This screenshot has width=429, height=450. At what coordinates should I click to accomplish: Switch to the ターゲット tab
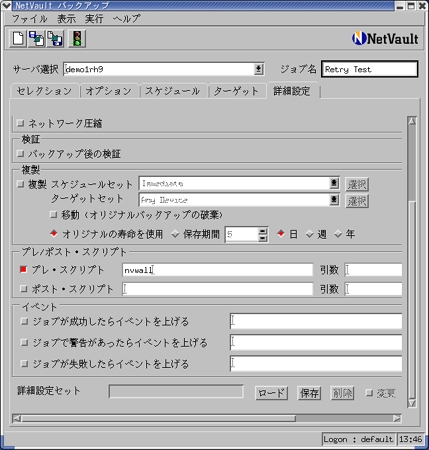point(236,91)
